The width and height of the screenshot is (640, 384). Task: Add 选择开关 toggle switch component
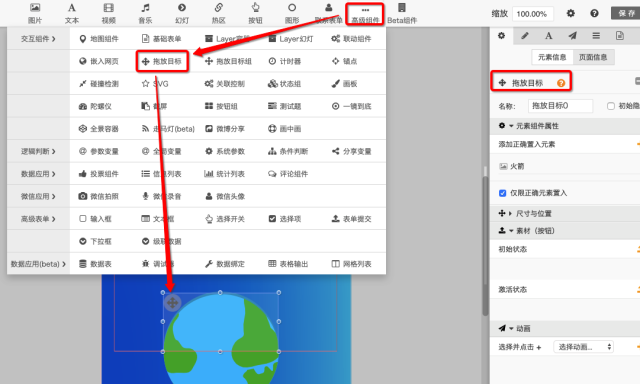coord(225,219)
